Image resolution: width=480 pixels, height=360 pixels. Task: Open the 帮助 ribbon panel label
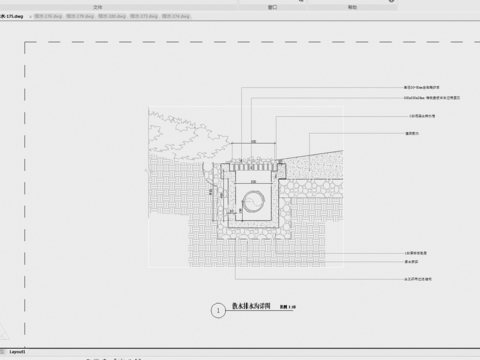click(x=352, y=7)
